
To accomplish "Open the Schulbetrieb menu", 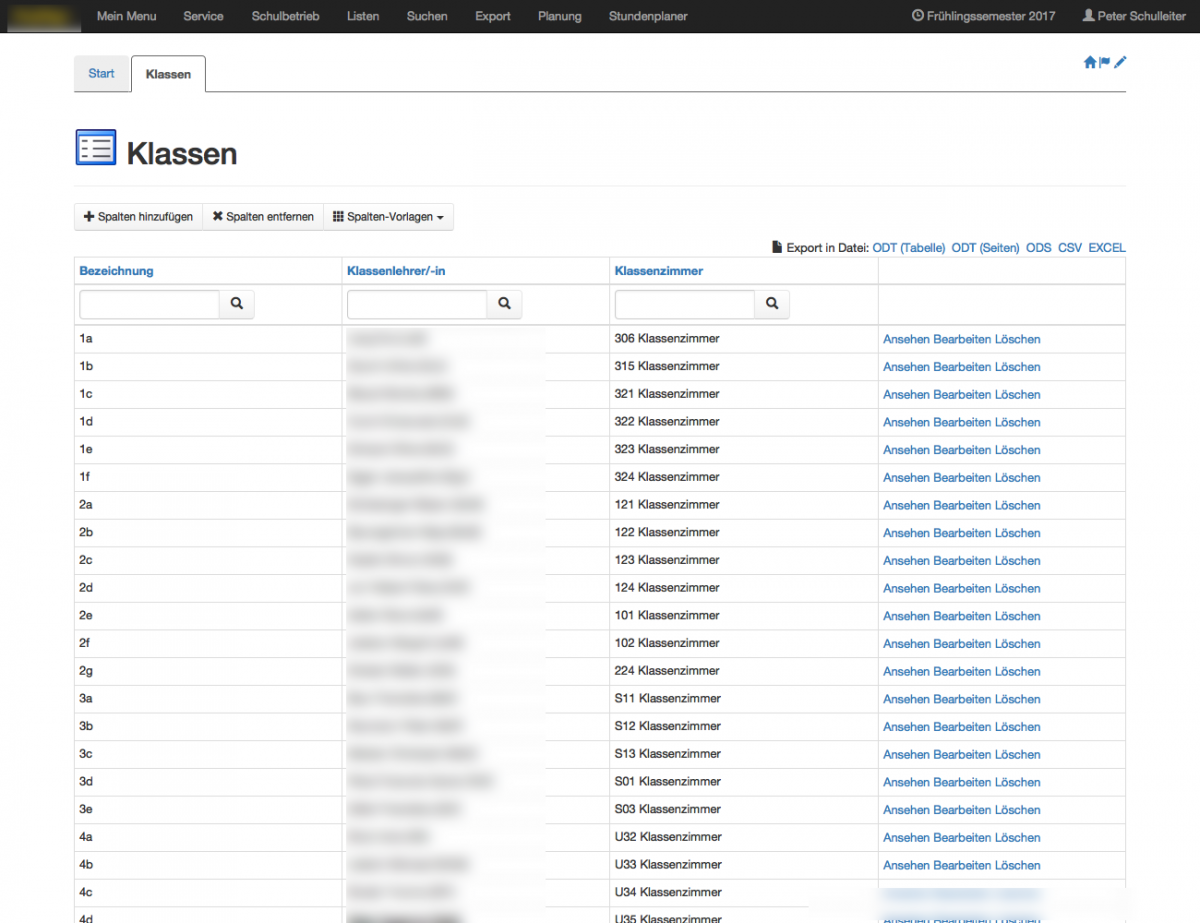I will 285,16.
